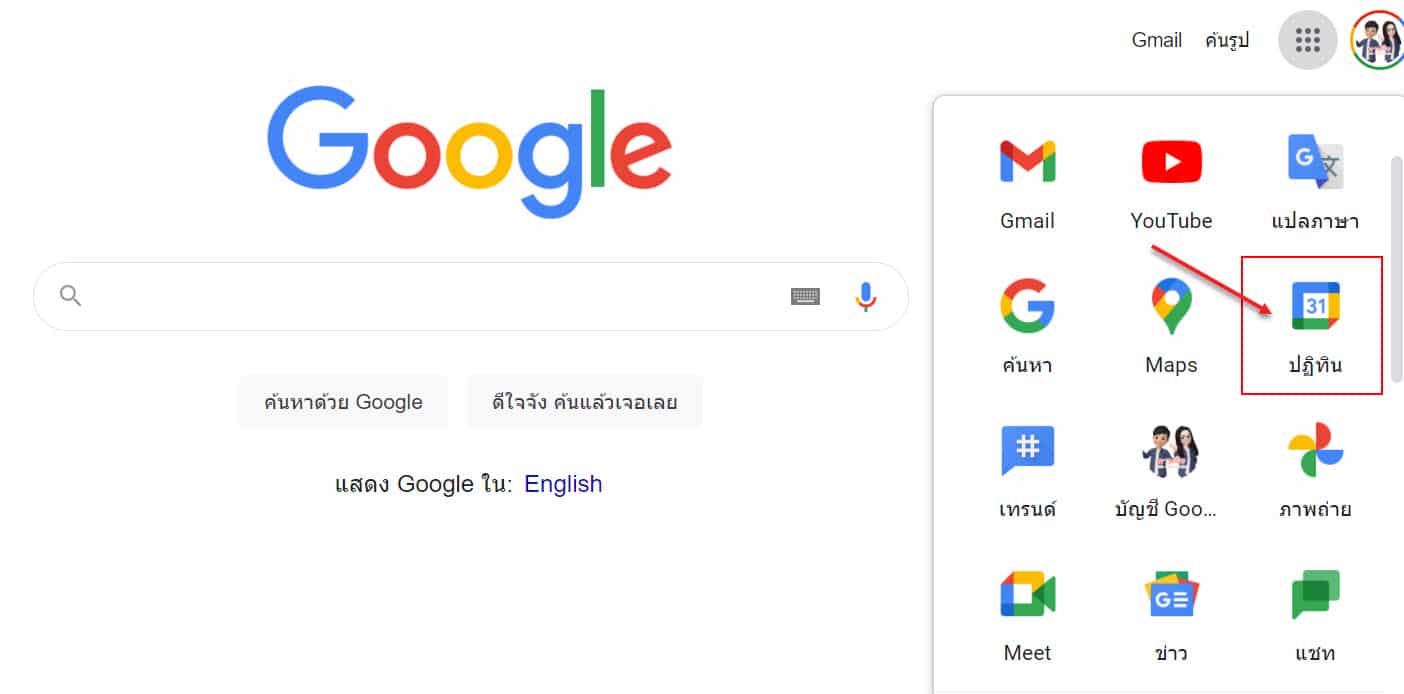Start voice search with the microphone
Image resolution: width=1404 pixels, height=694 pixels.
[x=866, y=296]
